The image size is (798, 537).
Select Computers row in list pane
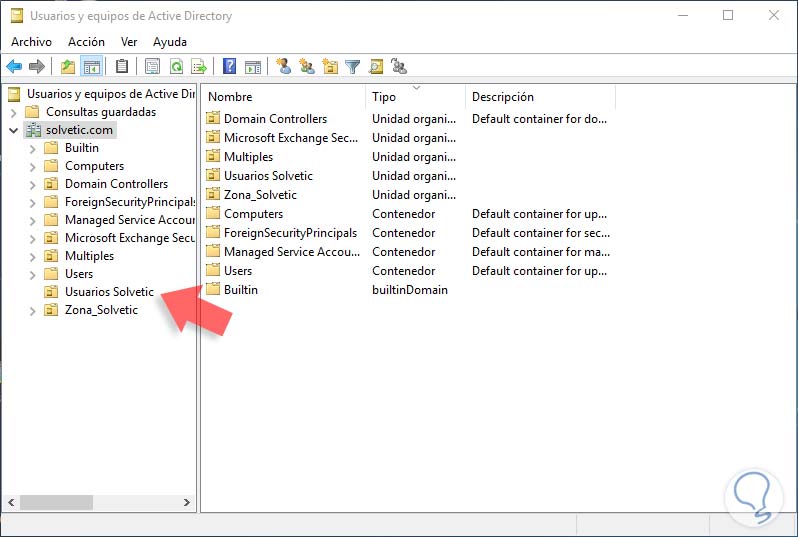tap(253, 214)
